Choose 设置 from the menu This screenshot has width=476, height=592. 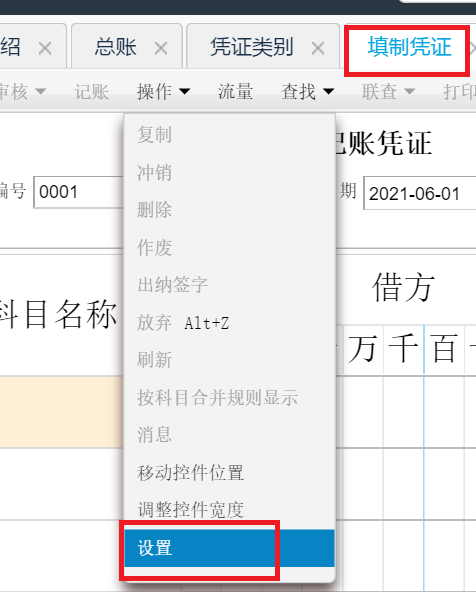coord(230,548)
